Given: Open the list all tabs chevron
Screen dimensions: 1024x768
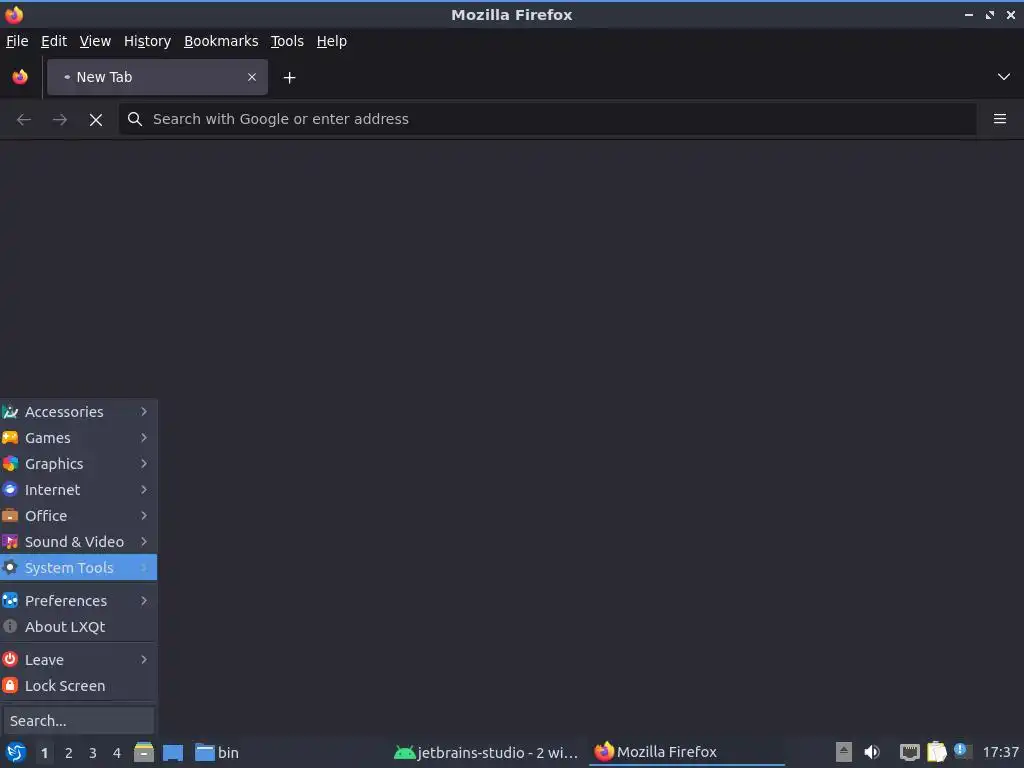Looking at the screenshot, I should pos(1004,77).
